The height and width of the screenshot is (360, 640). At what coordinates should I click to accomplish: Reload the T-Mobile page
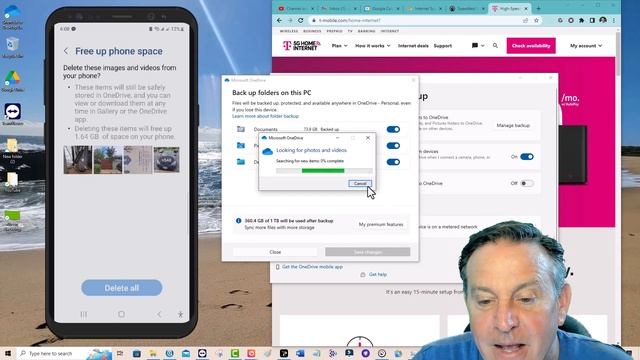(301, 20)
